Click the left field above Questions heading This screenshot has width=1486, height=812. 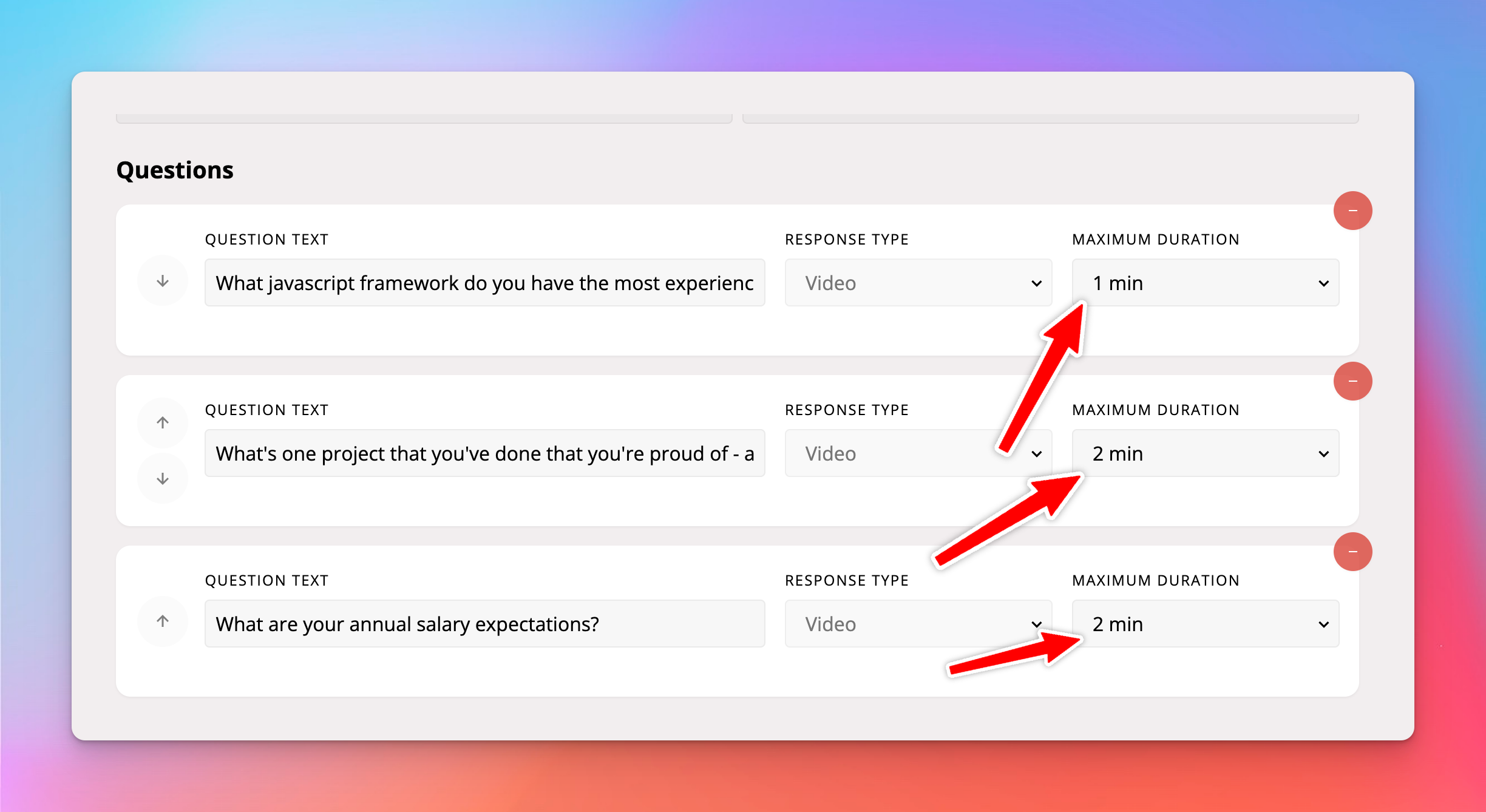[424, 118]
